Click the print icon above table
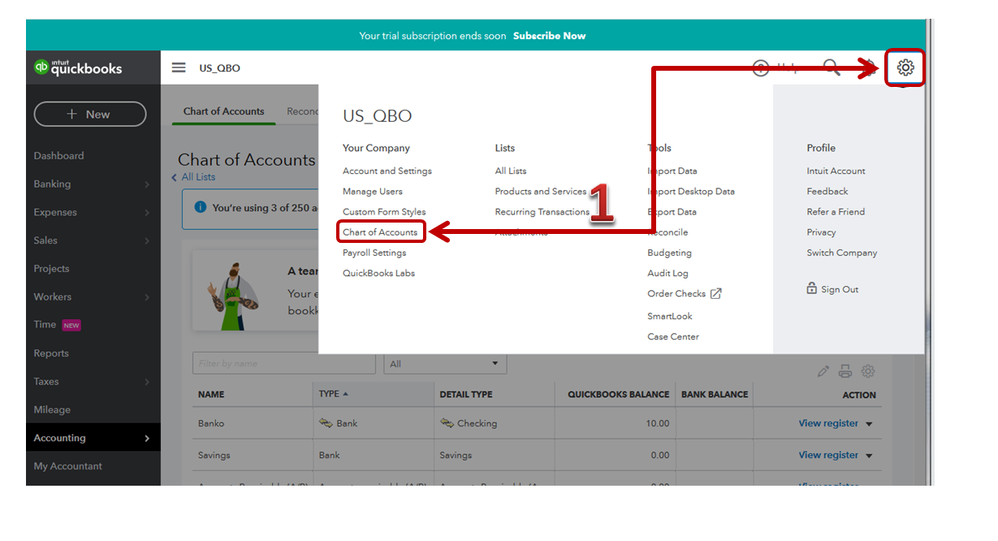998x541 pixels. click(x=845, y=371)
